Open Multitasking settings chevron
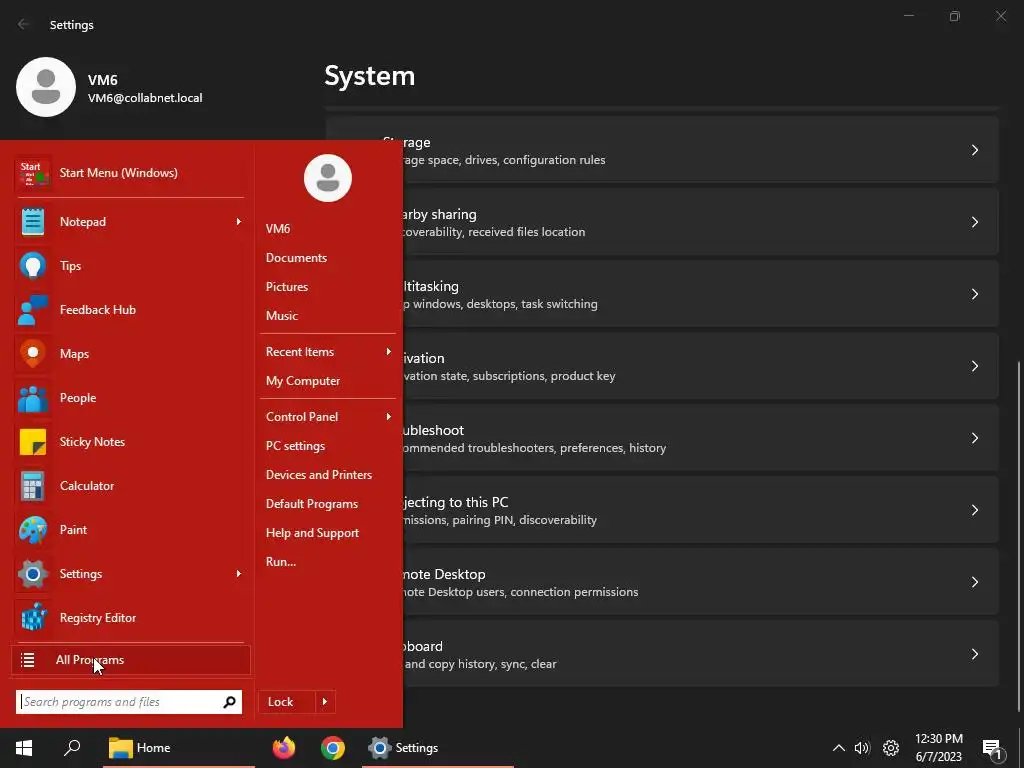The height and width of the screenshot is (768, 1024). [974, 294]
